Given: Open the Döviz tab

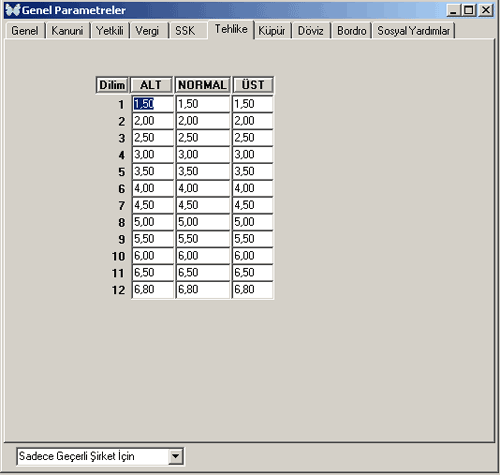Looking at the screenshot, I should pyautogui.click(x=311, y=31).
